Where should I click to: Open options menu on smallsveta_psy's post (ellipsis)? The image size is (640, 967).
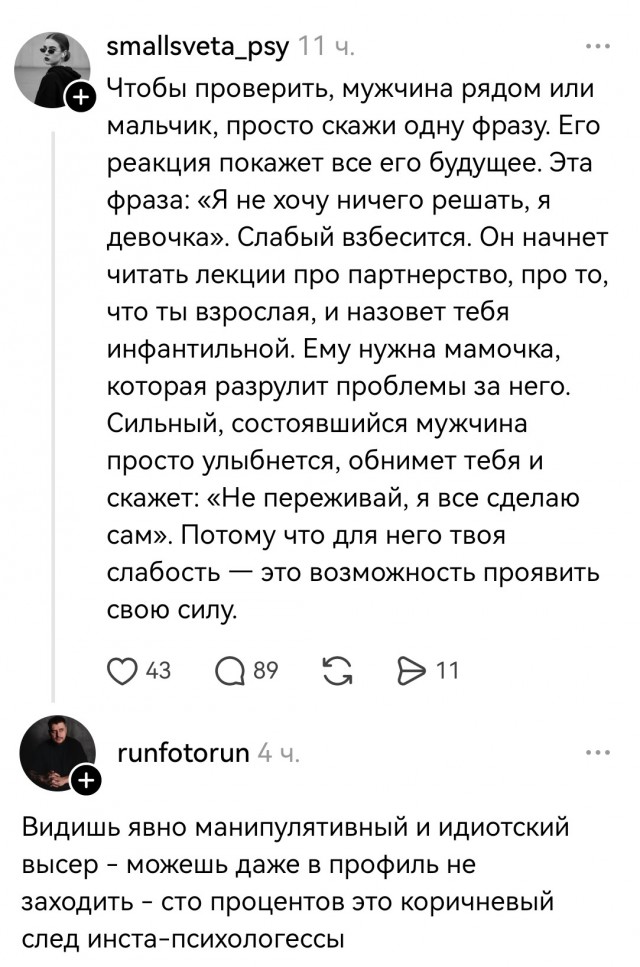[598, 45]
